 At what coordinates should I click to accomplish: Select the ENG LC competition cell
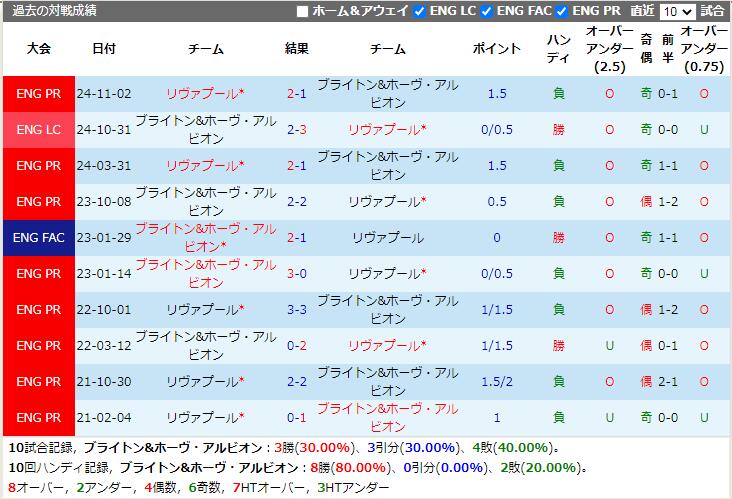(39, 130)
